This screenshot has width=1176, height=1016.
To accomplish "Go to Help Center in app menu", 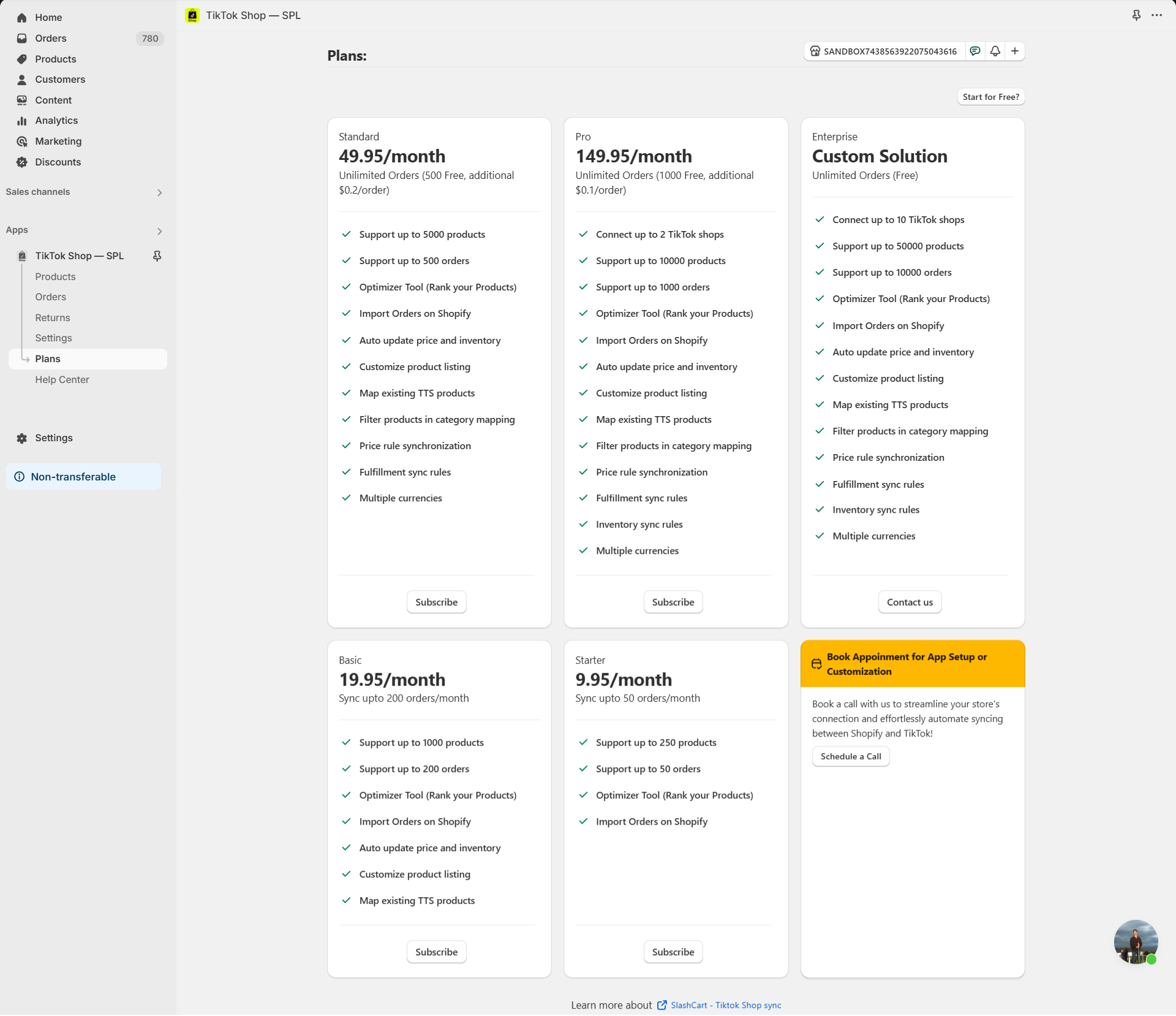I will pyautogui.click(x=62, y=379).
